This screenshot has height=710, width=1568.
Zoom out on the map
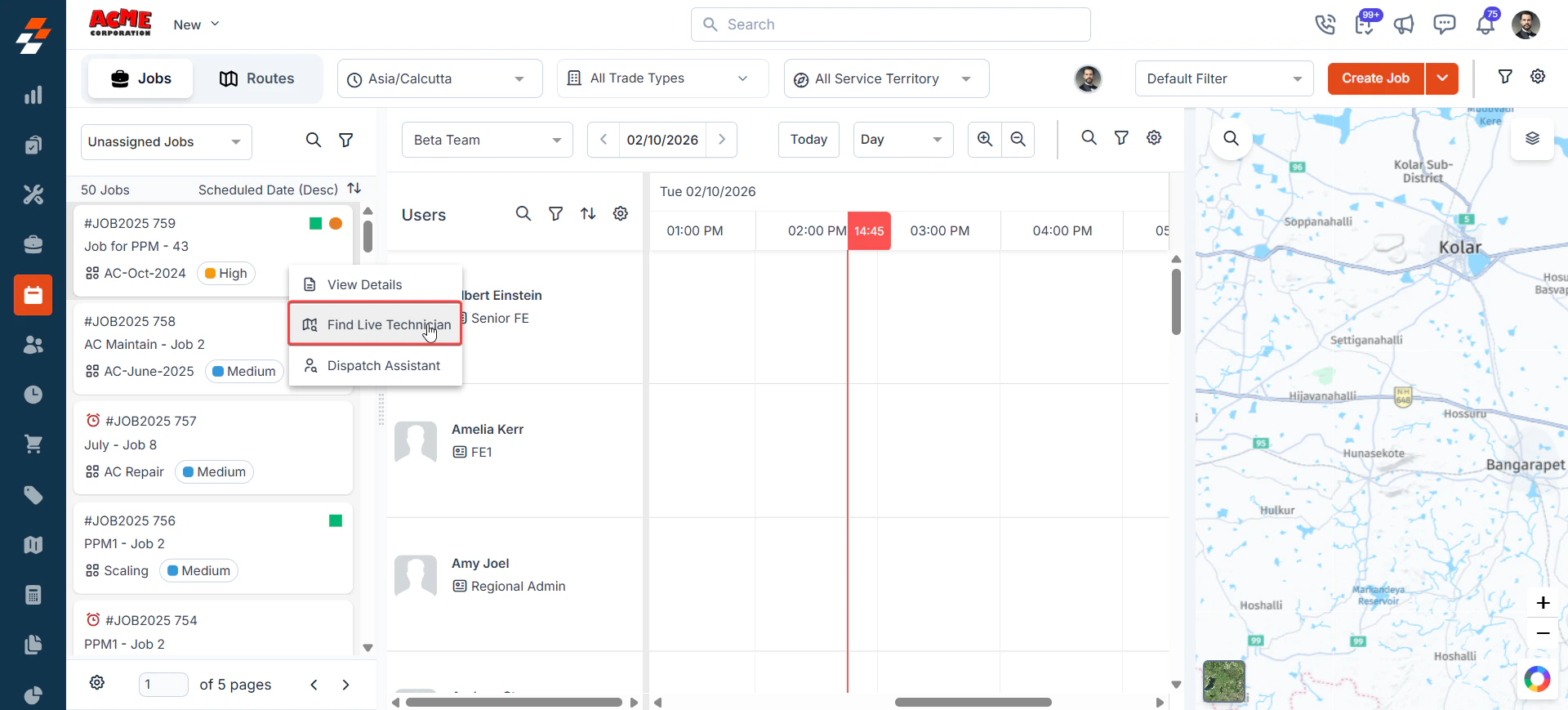[x=1543, y=633]
